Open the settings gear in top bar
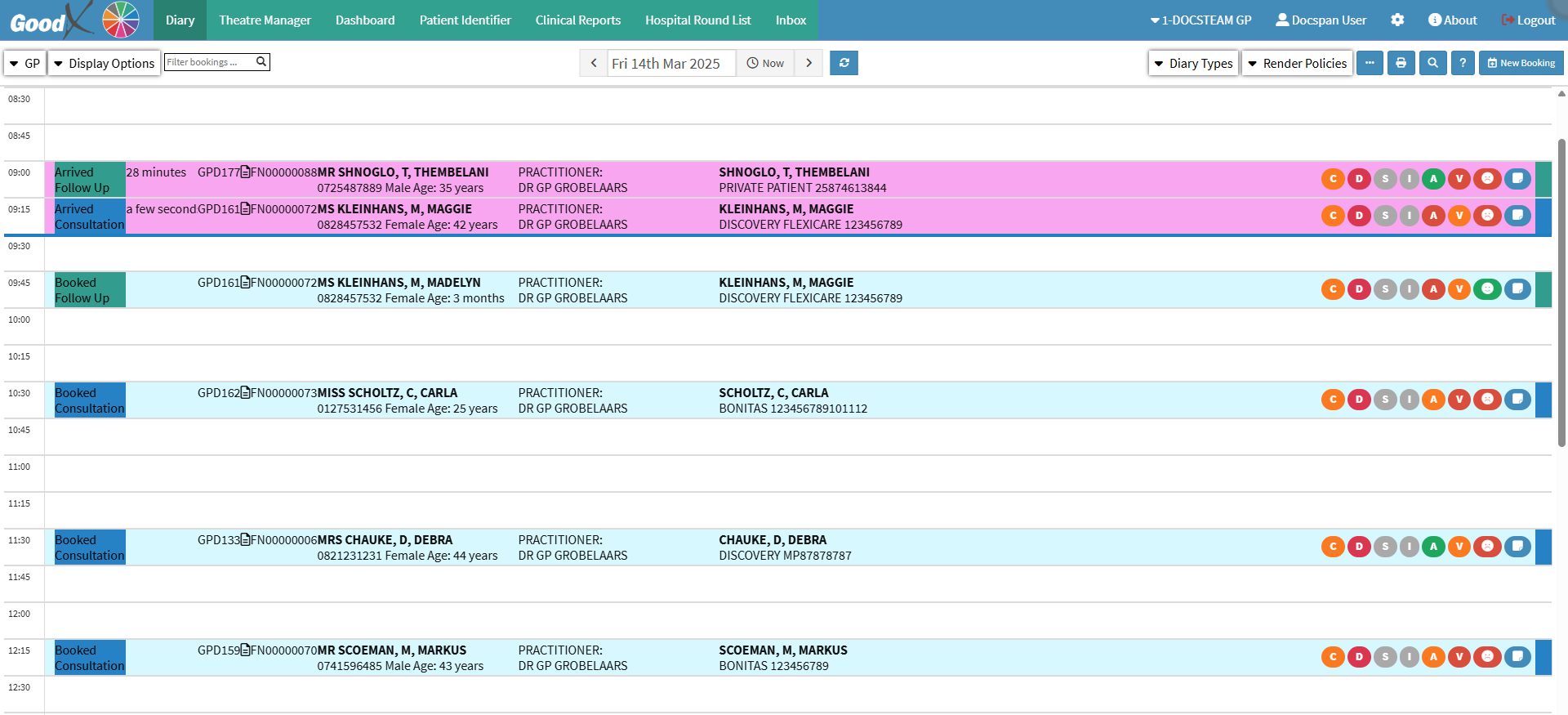 click(1397, 20)
